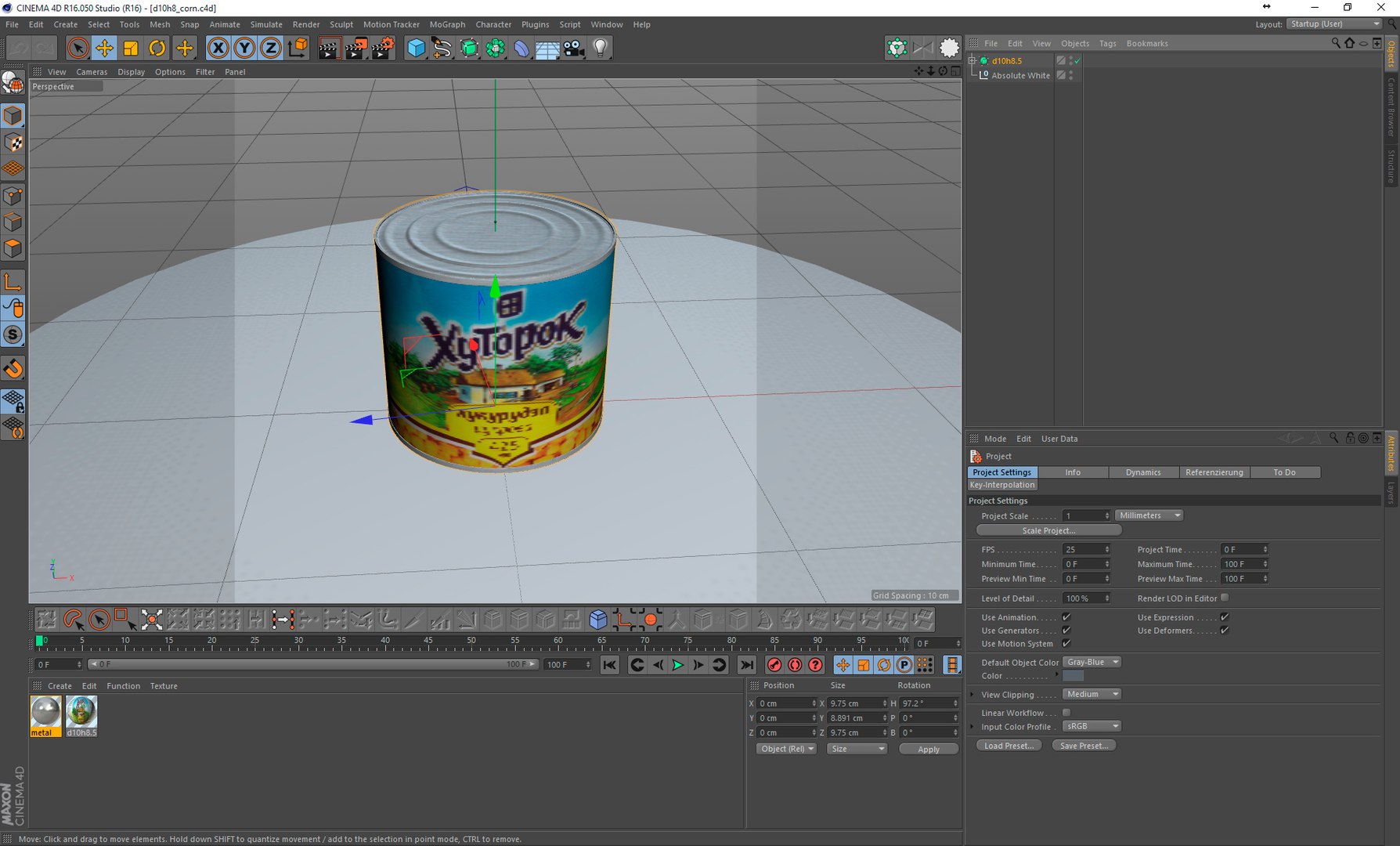This screenshot has height=846, width=1400.
Task: Open the Default Object Color dropdown
Action: point(1092,662)
